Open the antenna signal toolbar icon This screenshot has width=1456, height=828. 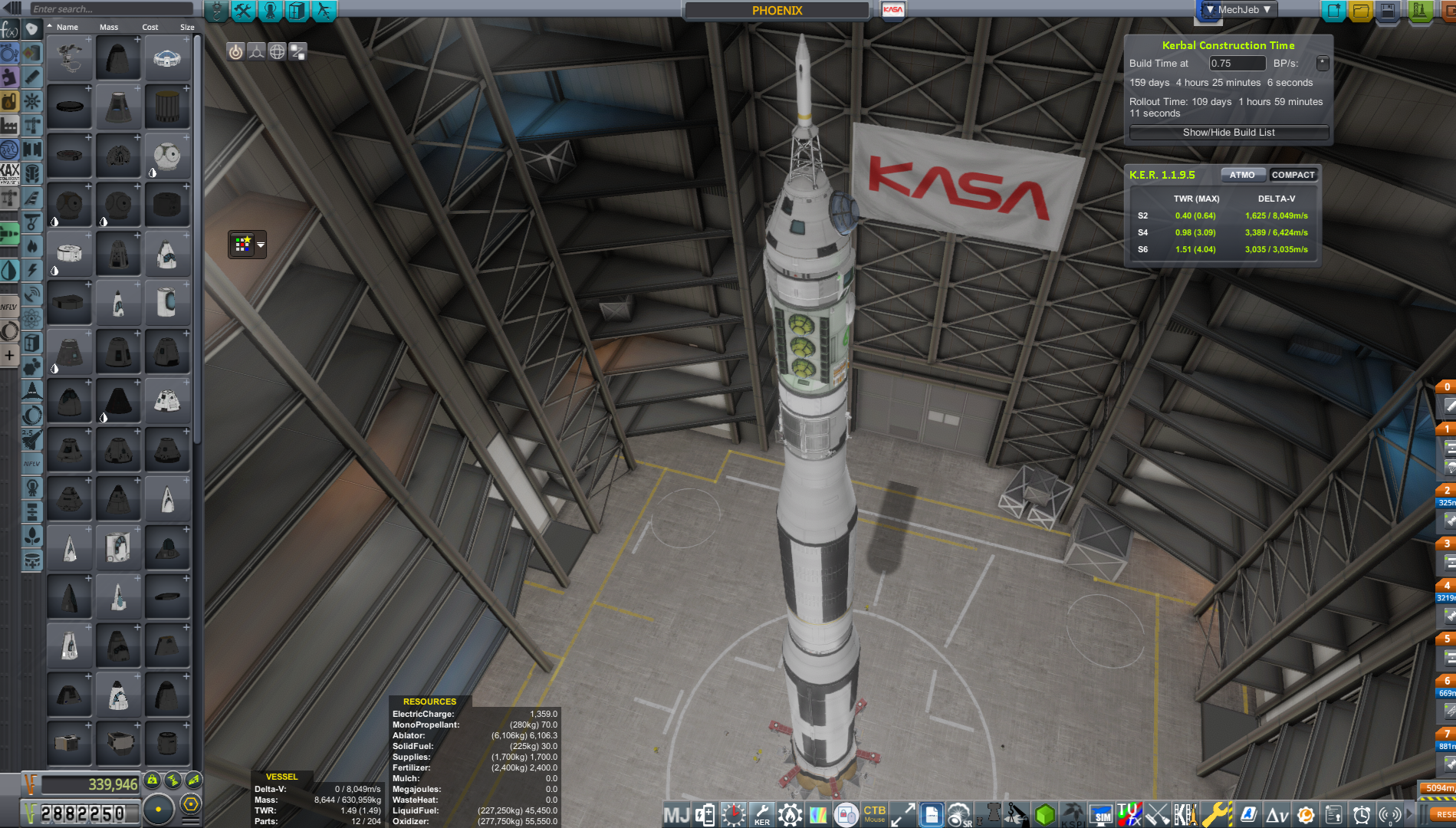tap(1389, 814)
